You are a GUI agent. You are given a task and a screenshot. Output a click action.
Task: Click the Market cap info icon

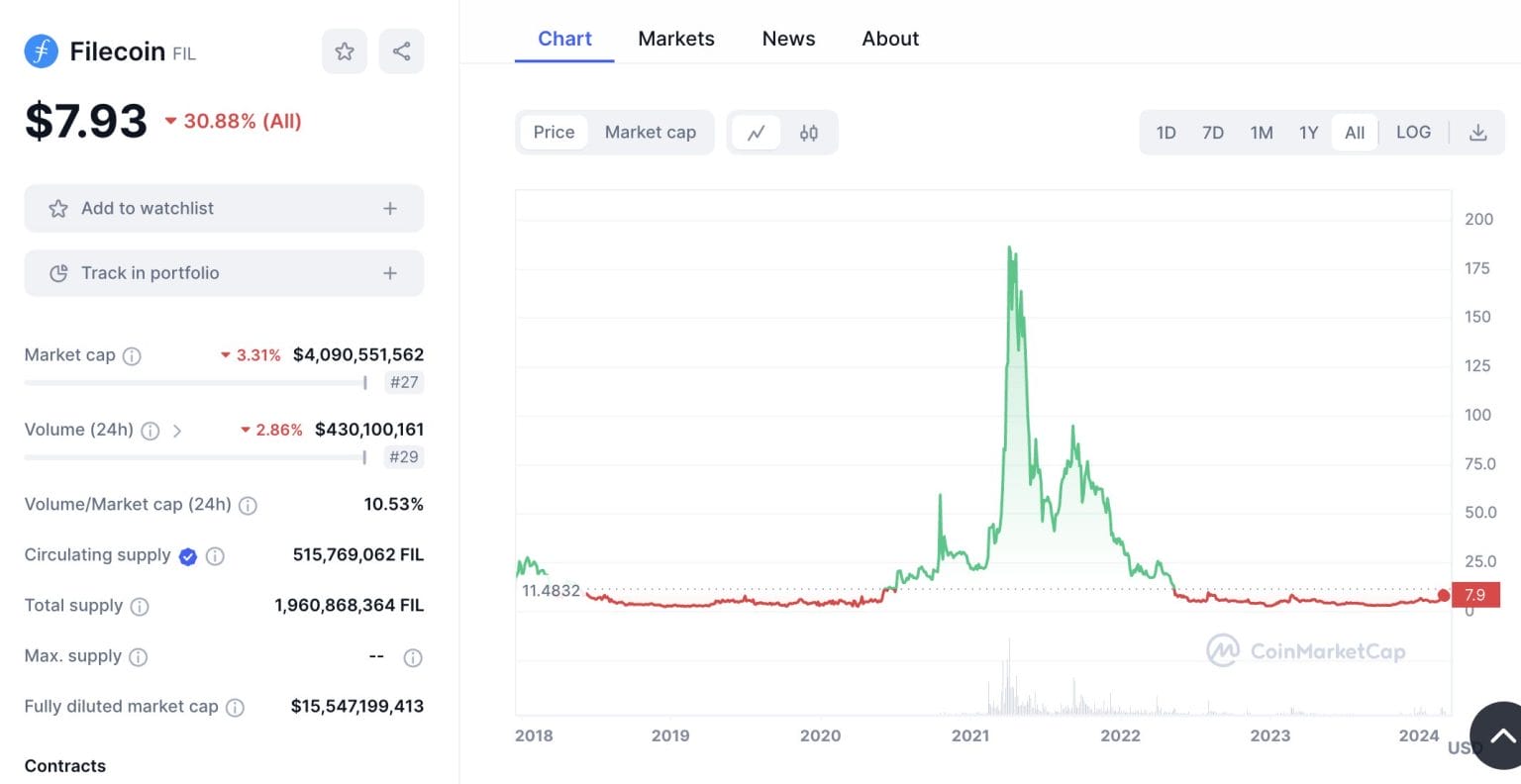[x=132, y=354]
